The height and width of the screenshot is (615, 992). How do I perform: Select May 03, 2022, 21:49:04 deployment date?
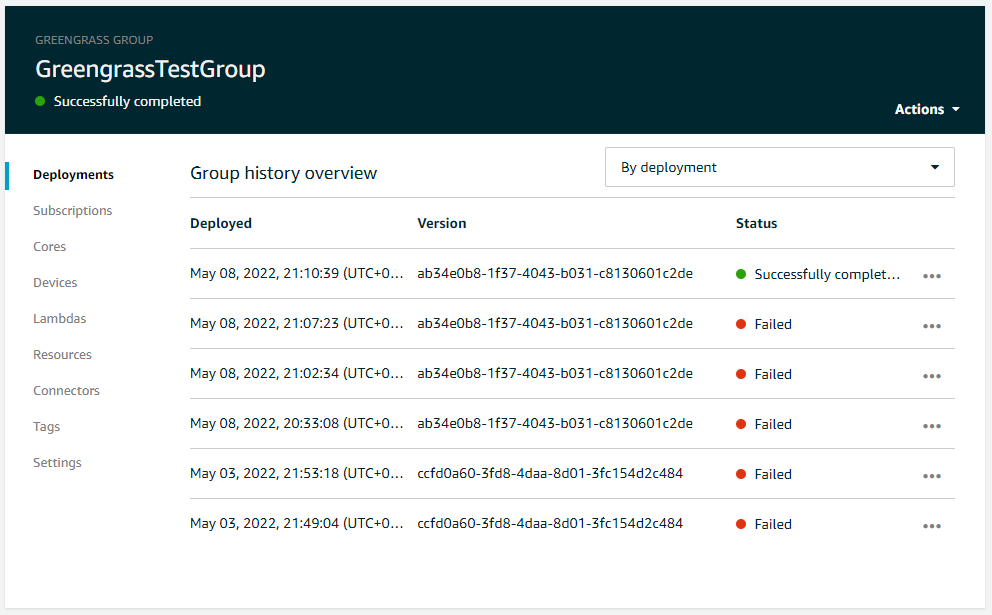pos(296,523)
